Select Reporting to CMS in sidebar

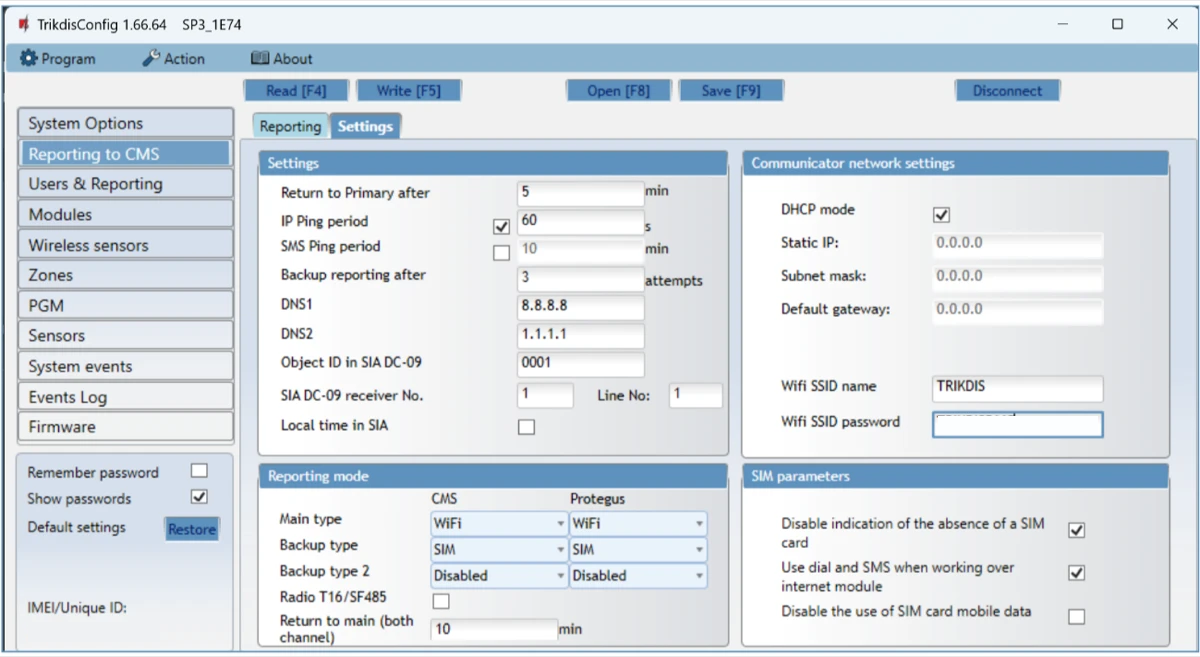(x=125, y=154)
